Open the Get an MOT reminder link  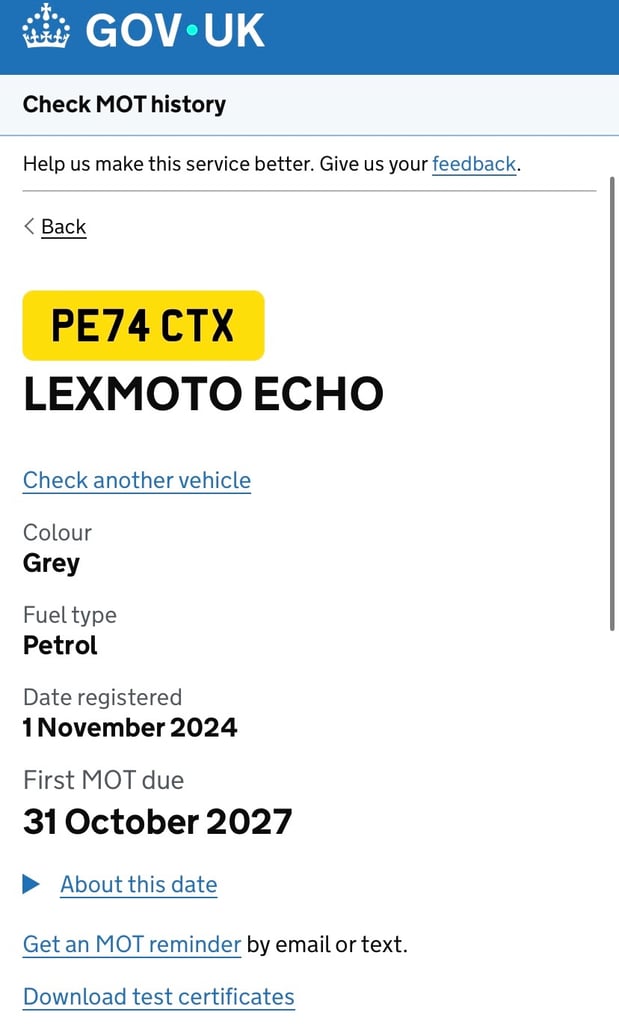[x=132, y=944]
